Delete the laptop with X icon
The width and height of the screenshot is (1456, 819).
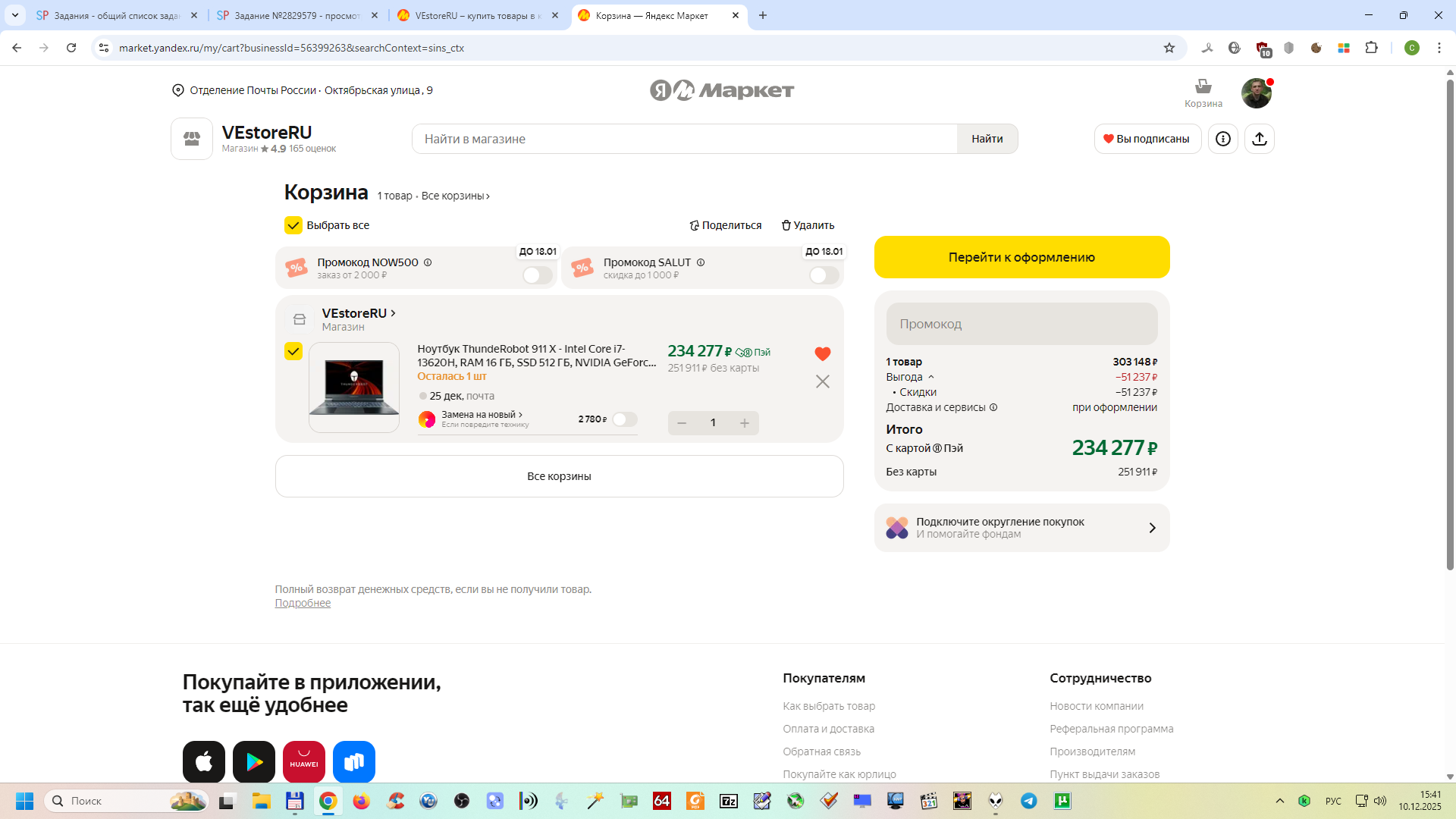pos(822,381)
